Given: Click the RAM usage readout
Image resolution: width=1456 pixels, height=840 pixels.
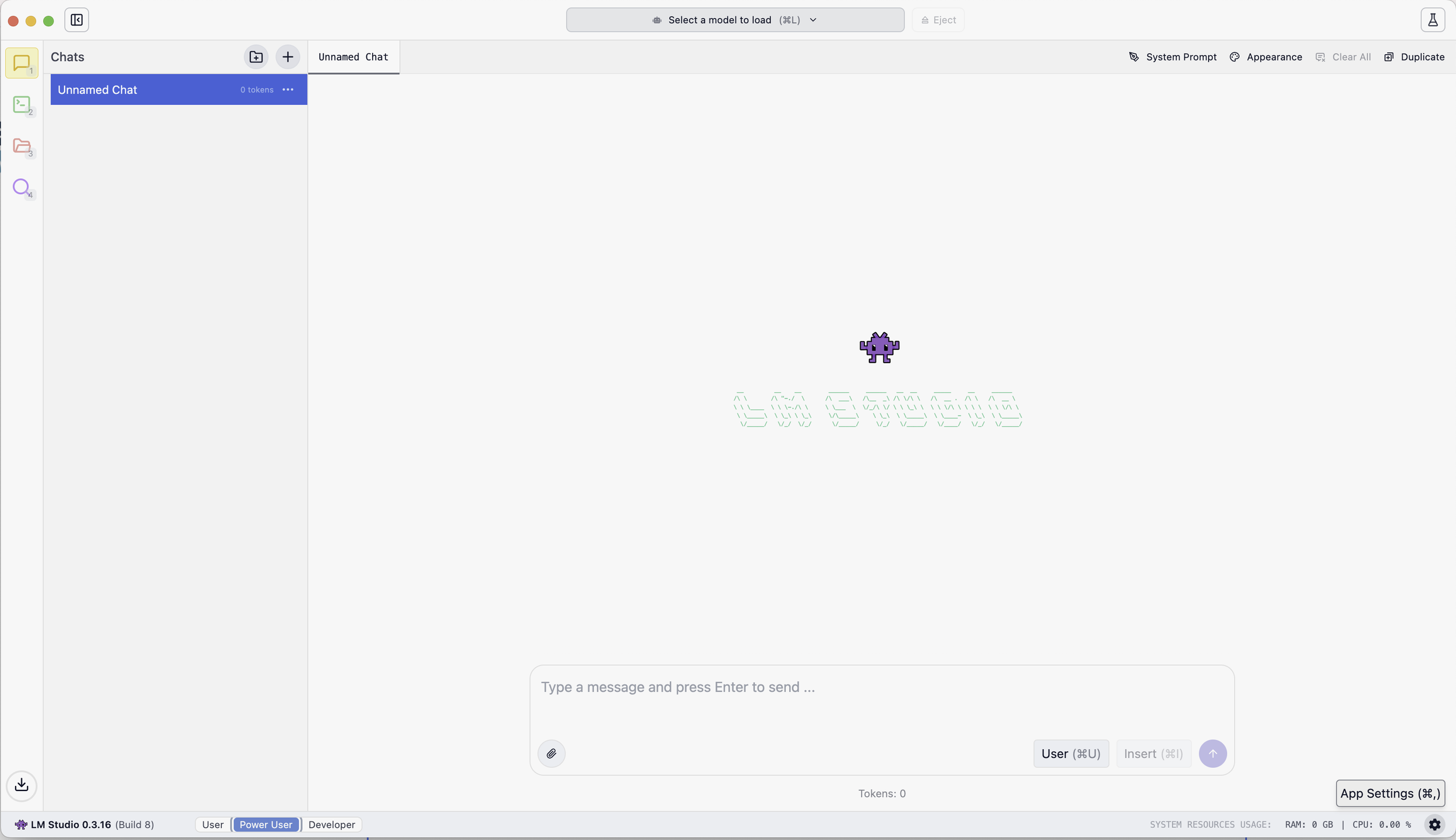Looking at the screenshot, I should (x=1309, y=824).
